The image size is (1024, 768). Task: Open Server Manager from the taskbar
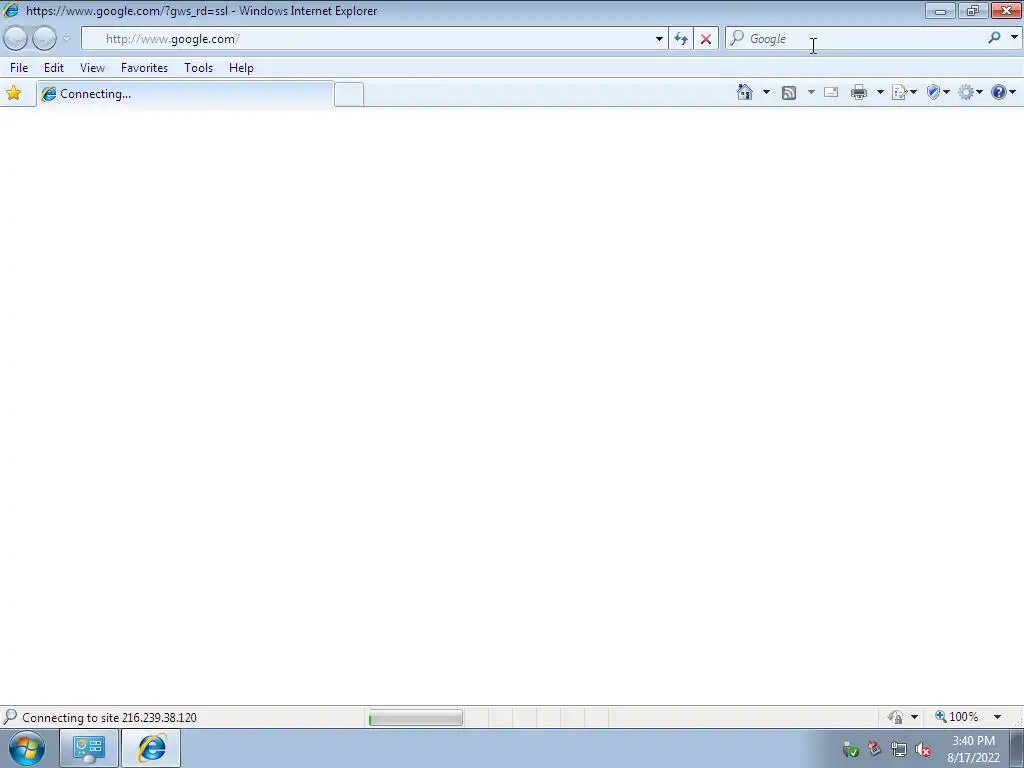coord(89,748)
